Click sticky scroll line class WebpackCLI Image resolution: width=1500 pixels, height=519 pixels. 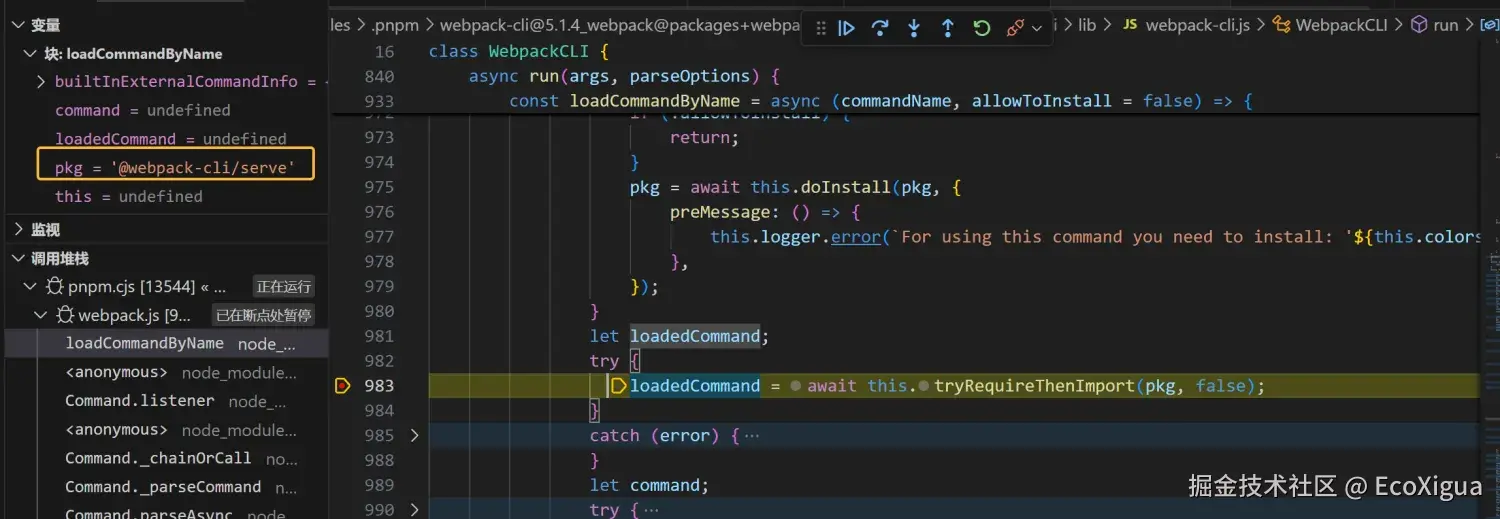tap(519, 51)
